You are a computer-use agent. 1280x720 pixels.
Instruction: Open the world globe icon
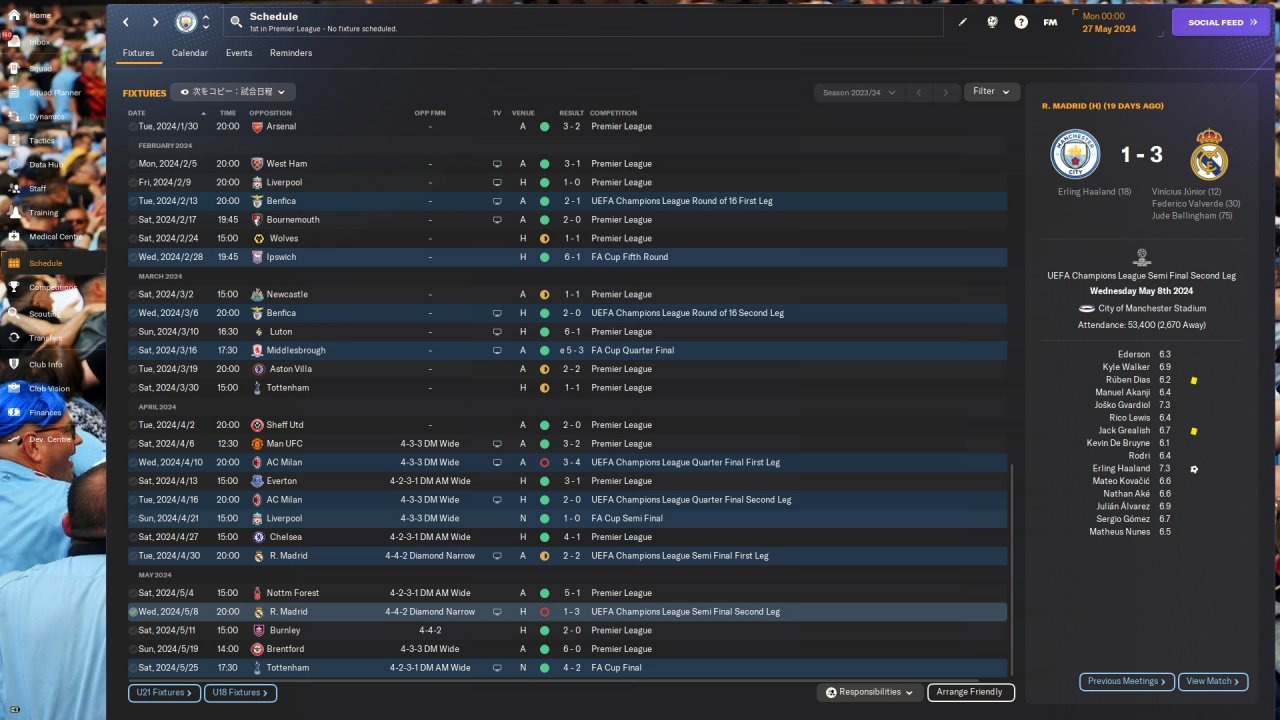tap(992, 22)
